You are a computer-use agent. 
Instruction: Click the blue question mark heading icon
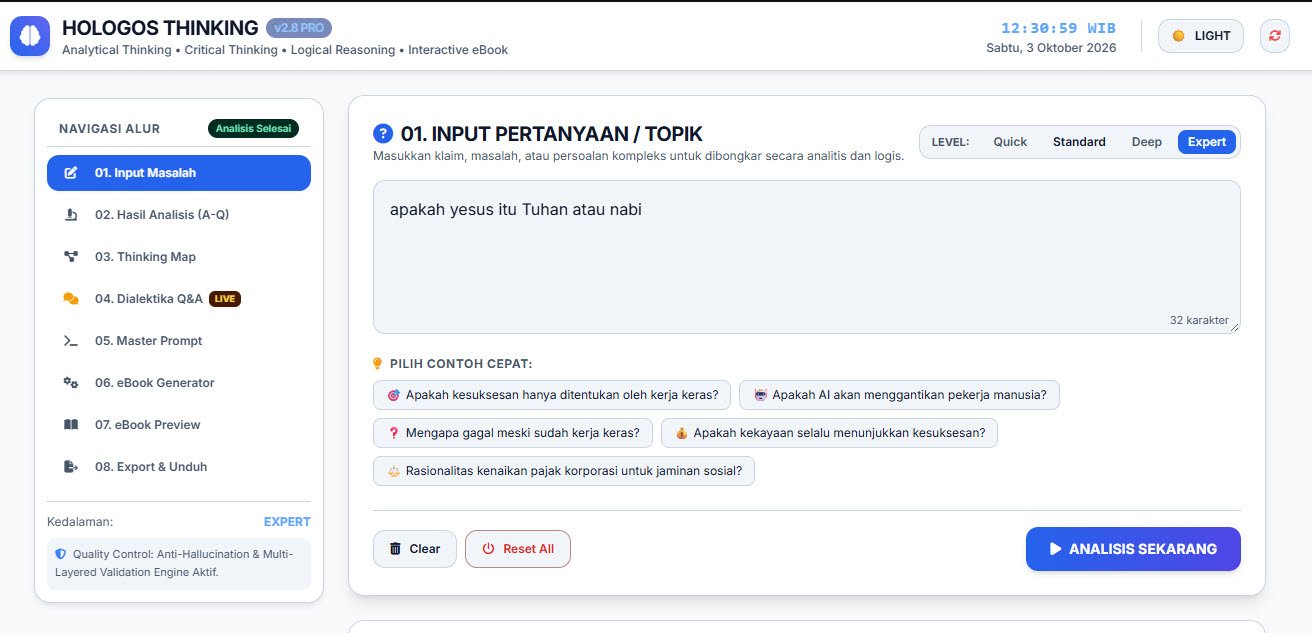(x=383, y=134)
